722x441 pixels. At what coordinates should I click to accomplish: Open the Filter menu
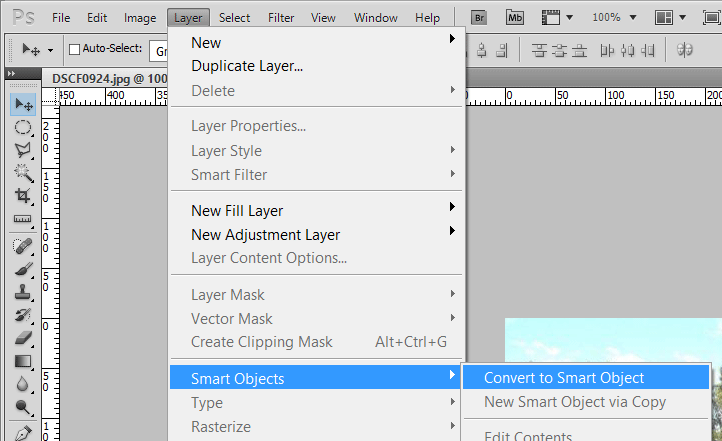(281, 18)
